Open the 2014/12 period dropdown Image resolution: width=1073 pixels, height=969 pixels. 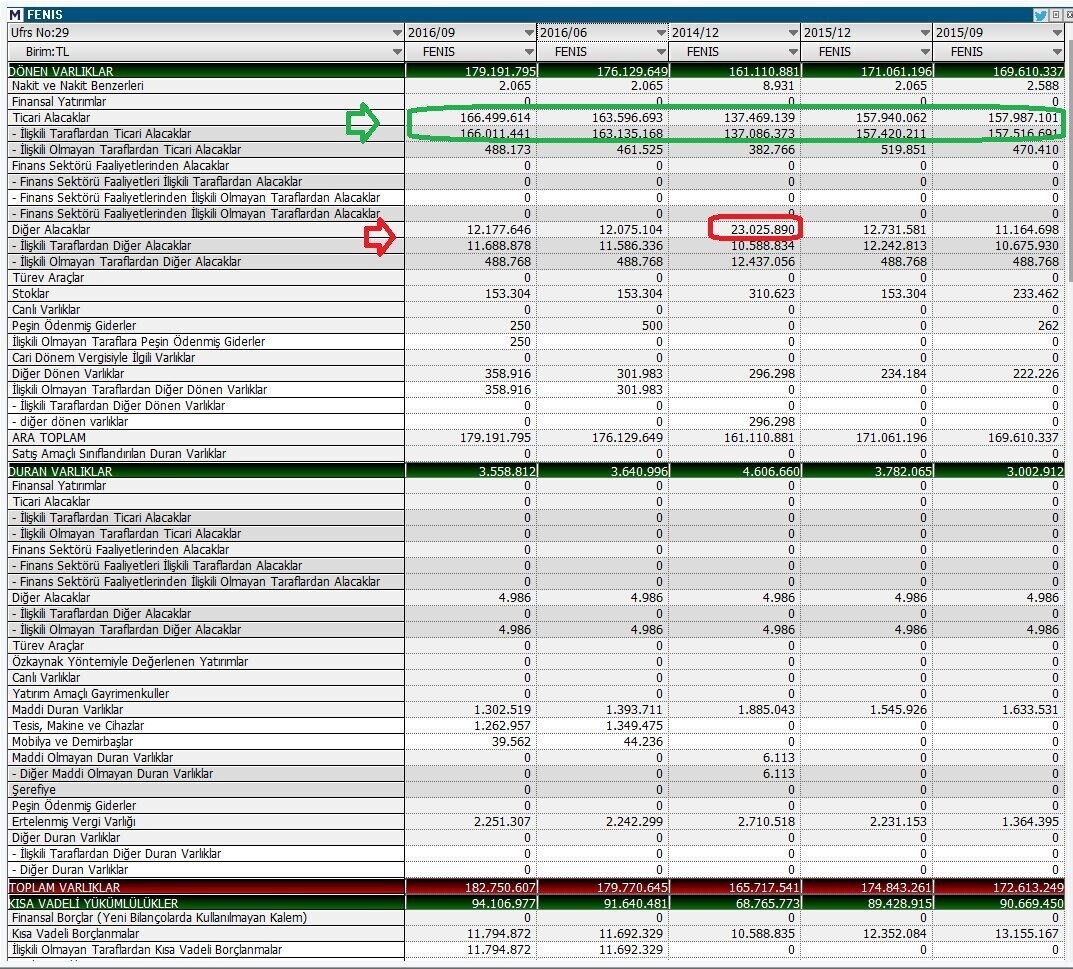(793, 33)
